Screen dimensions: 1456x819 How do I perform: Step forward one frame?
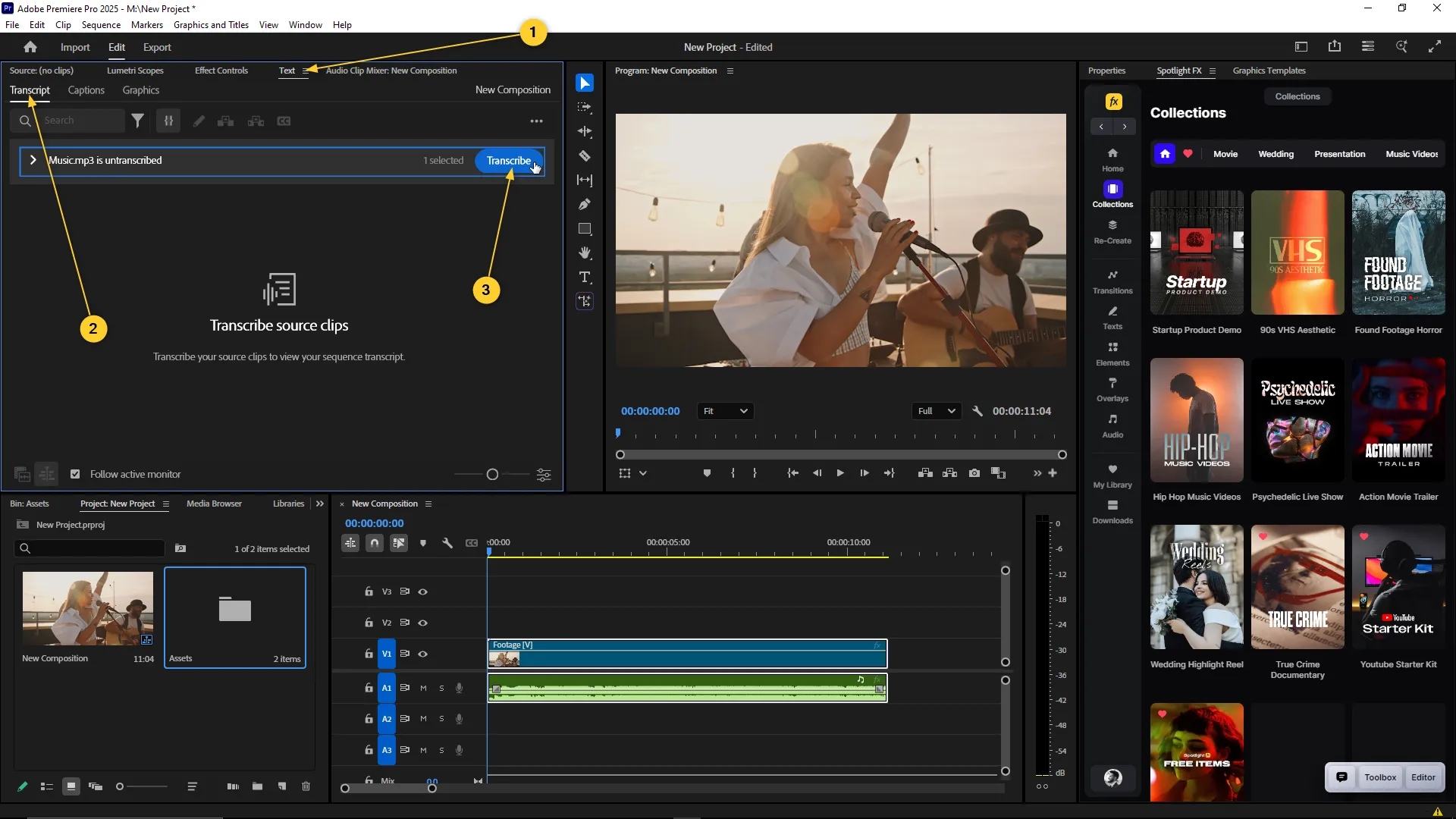point(864,473)
